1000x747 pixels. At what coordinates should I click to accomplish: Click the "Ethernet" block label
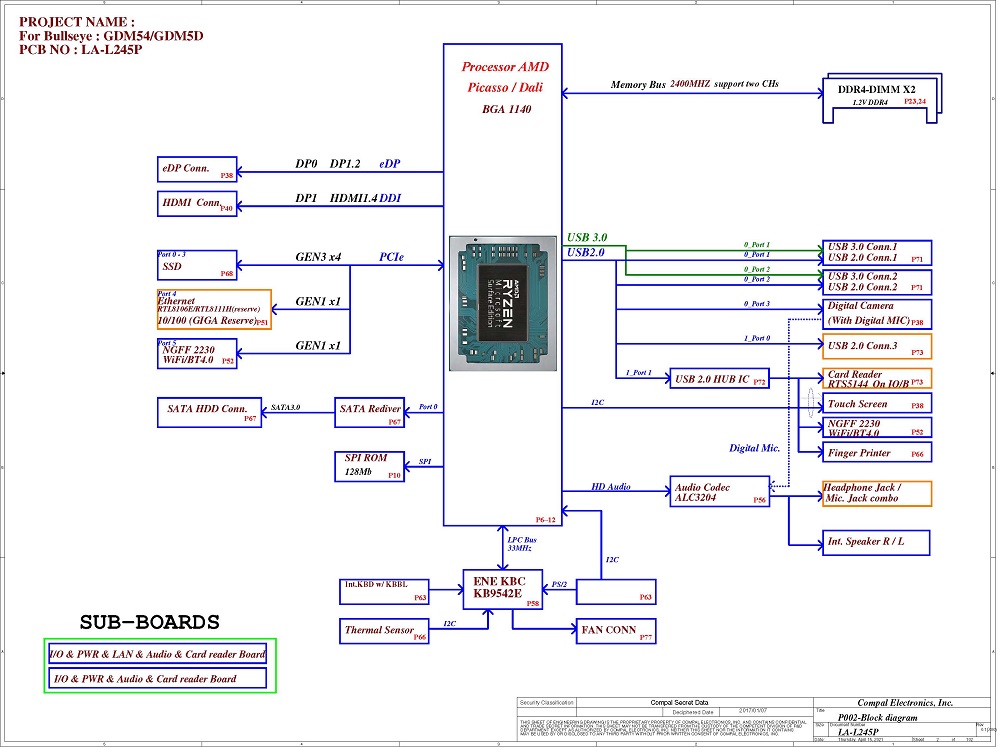(176, 301)
